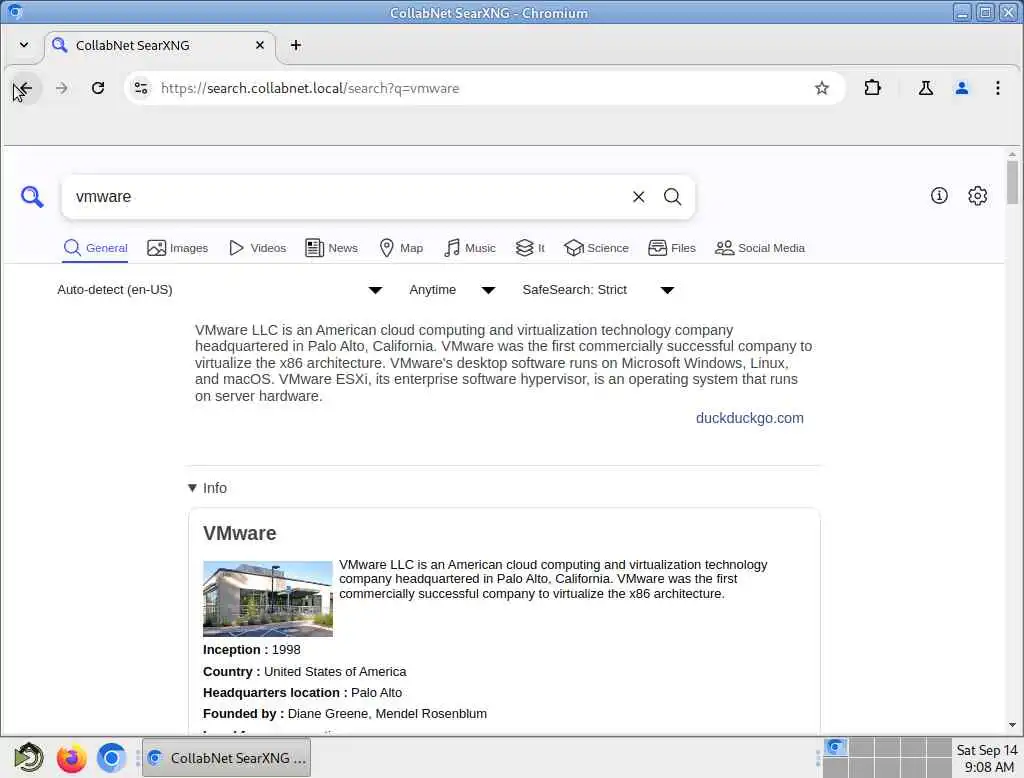Screen dimensions: 1024x778
Task: Open the About info icon
Action: pyautogui.click(x=939, y=195)
